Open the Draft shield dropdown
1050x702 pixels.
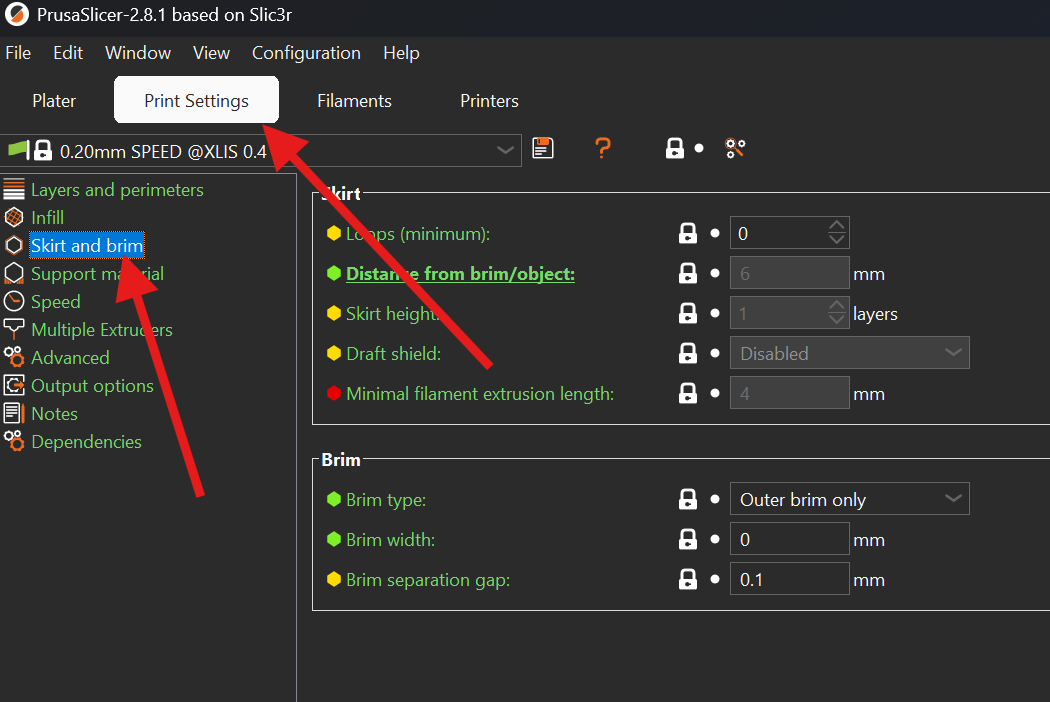849,354
